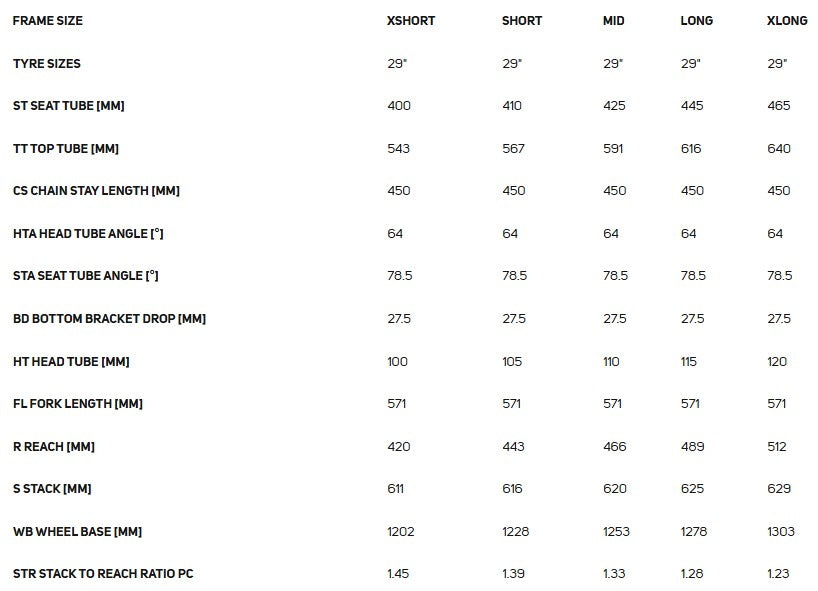Select the TT TOP TUBE [MM] label
The width and height of the screenshot is (818, 591).
point(66,149)
